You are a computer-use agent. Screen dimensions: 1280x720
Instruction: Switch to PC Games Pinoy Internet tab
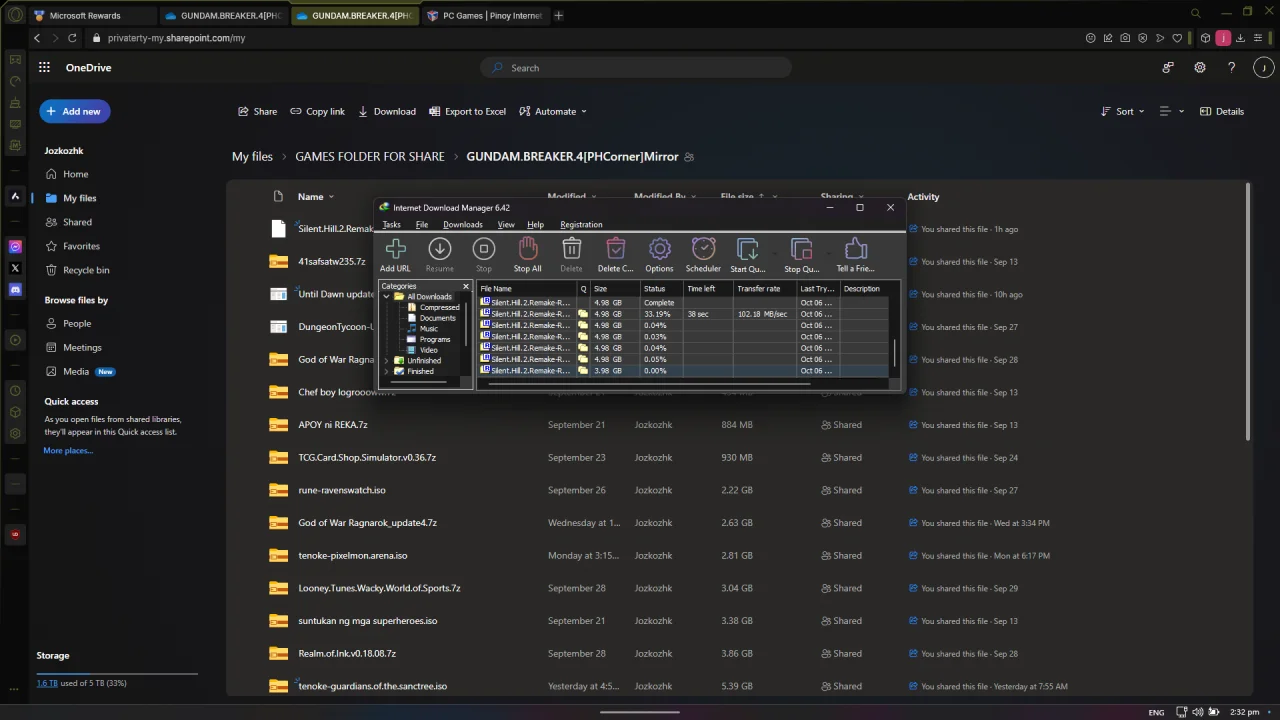click(485, 15)
